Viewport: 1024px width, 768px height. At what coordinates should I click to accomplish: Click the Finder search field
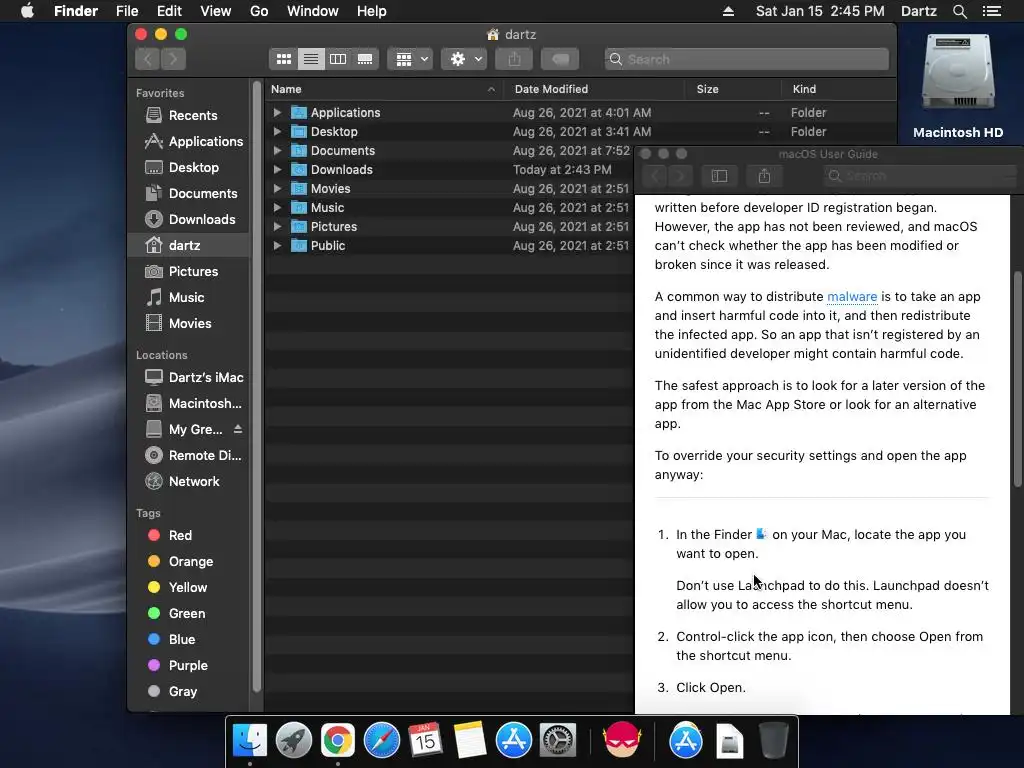746,59
